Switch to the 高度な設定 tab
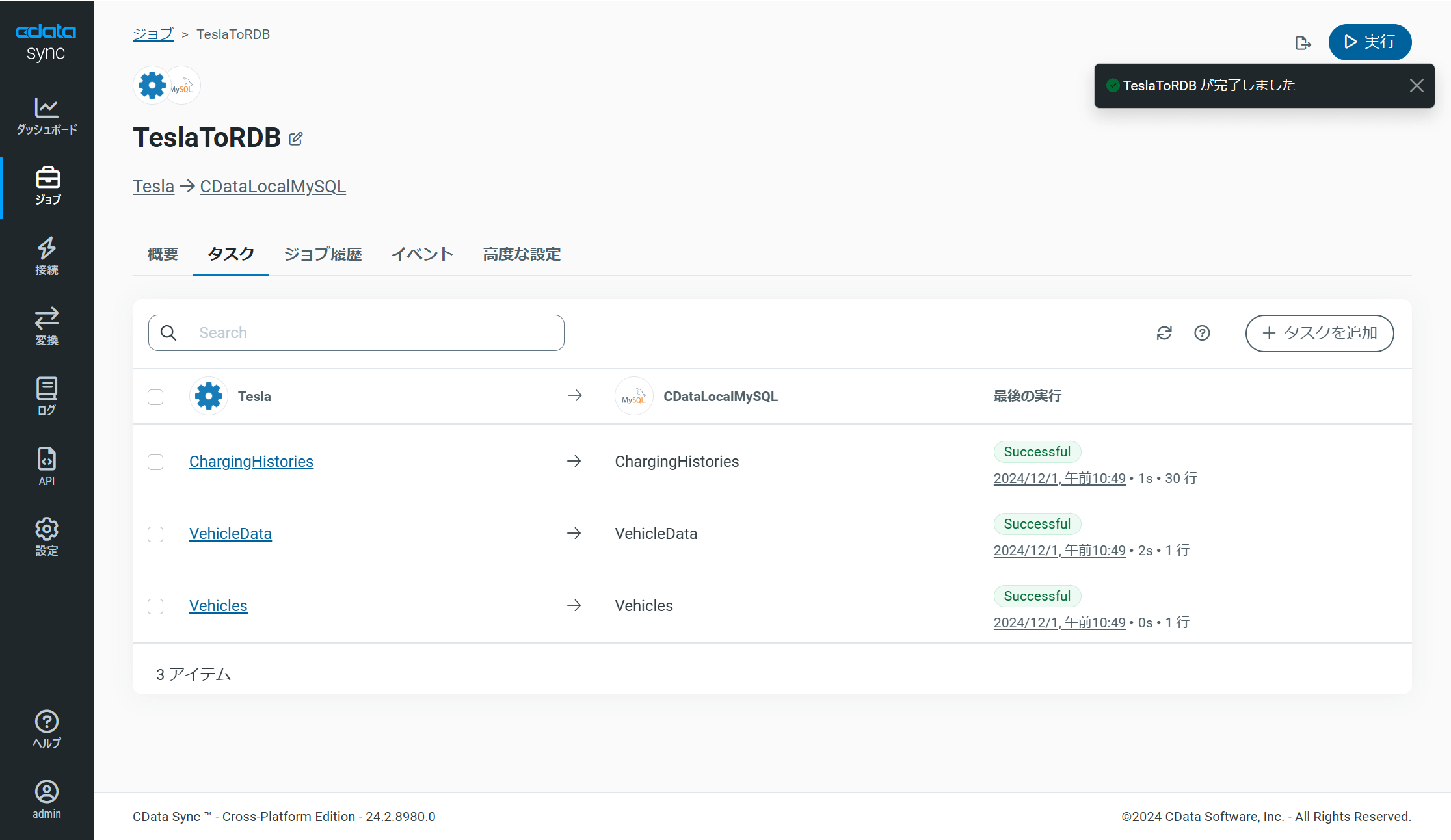 click(522, 254)
